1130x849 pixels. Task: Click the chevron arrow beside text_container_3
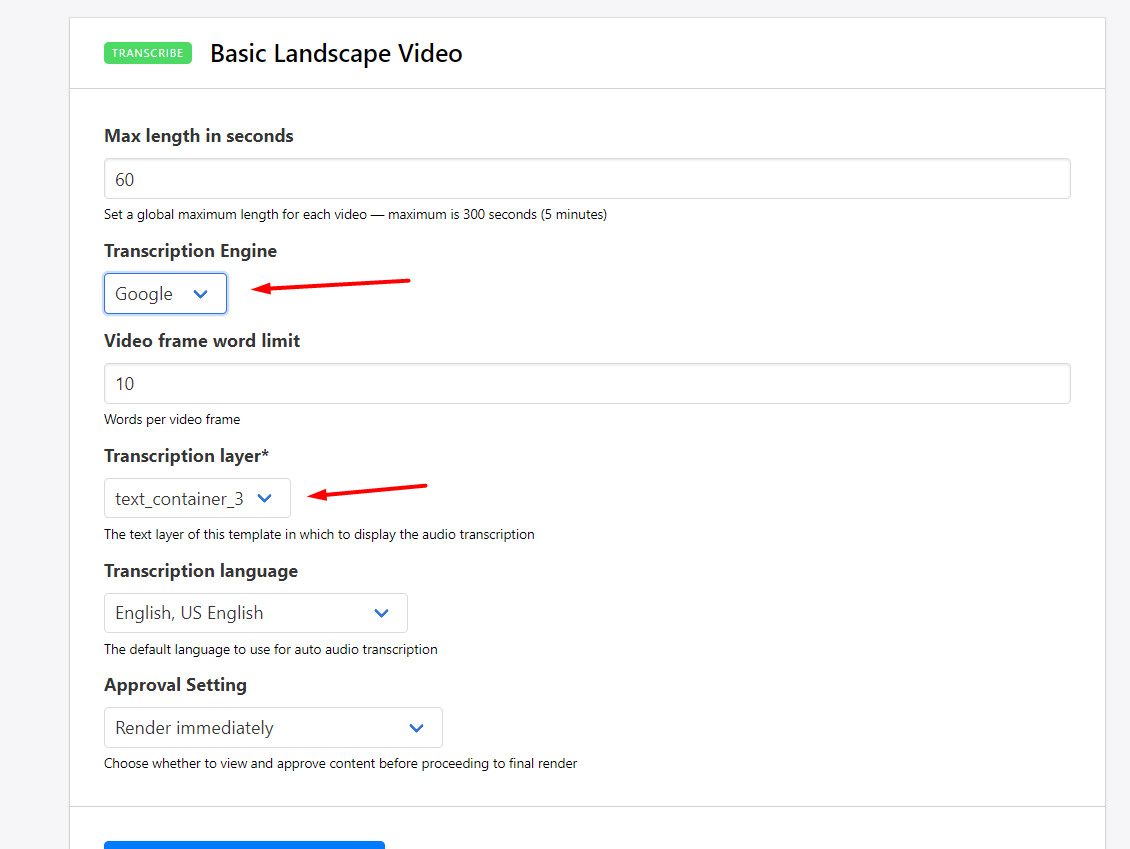[265, 498]
